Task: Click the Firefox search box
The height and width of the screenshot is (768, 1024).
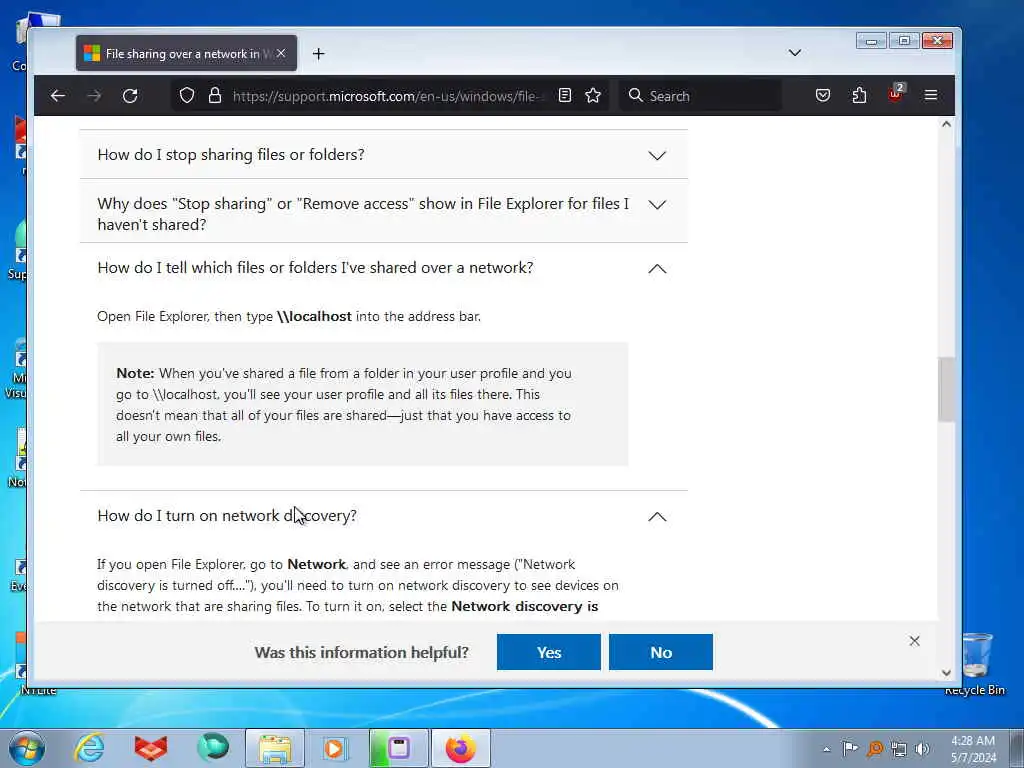Action: pos(701,96)
